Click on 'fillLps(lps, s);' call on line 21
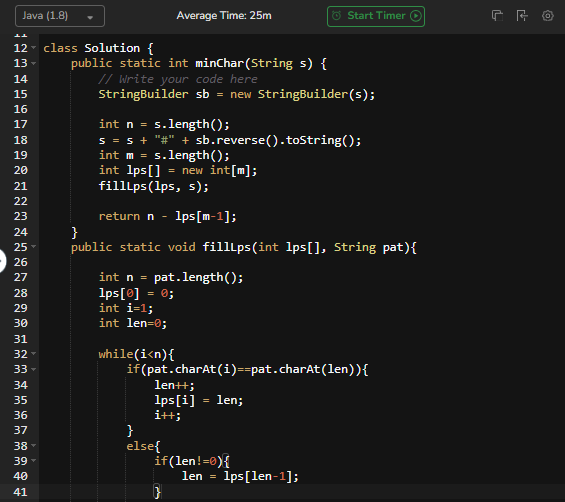Image resolution: width=565 pixels, height=502 pixels. click(x=154, y=186)
